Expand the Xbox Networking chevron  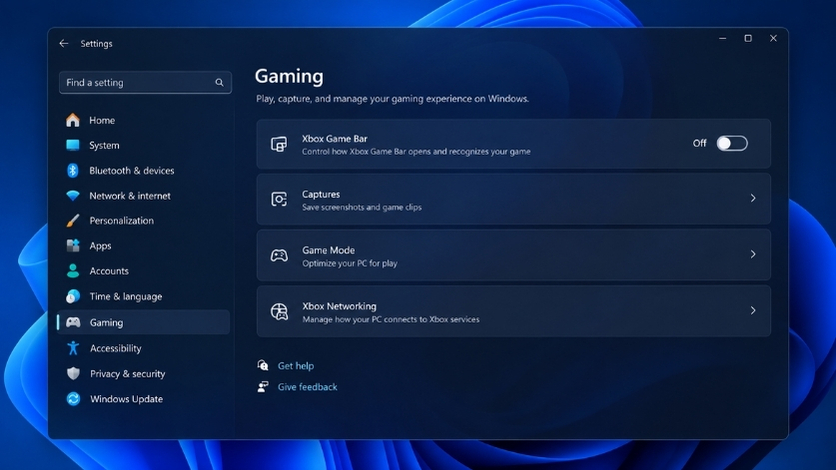coord(753,310)
